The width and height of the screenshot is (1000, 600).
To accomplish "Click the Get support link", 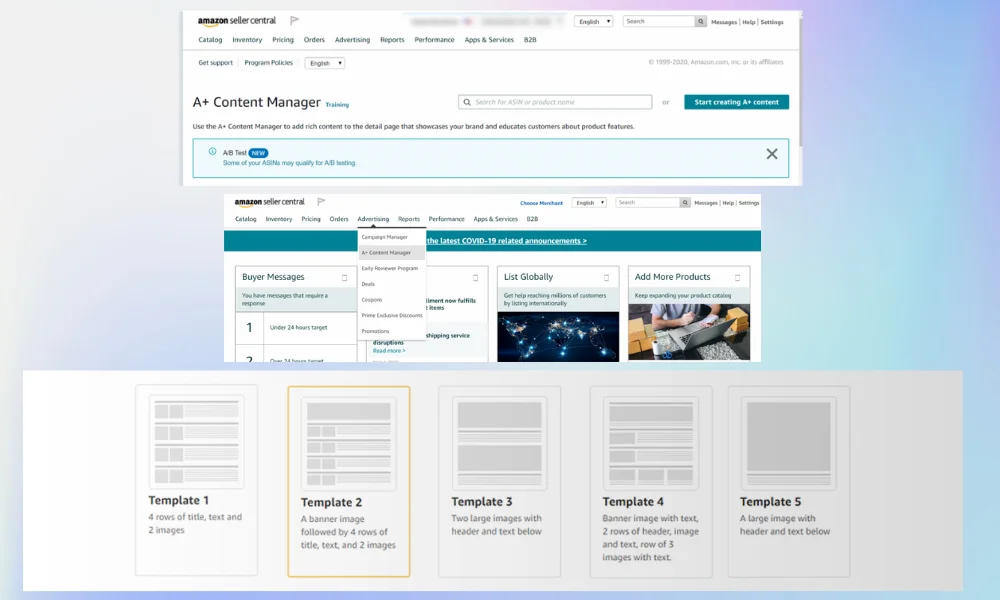I will [216, 62].
